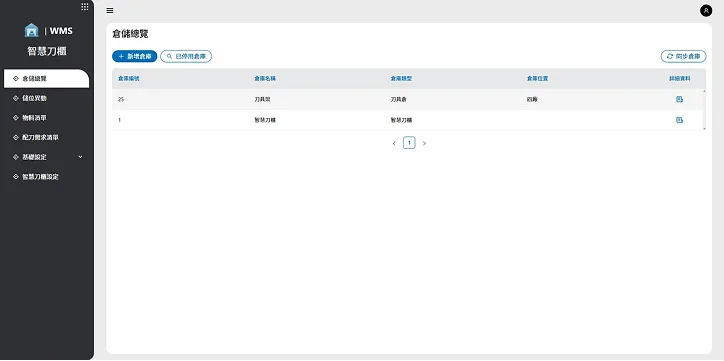
Task: Open the detail icon for warehouse 1
Action: (x=679, y=120)
